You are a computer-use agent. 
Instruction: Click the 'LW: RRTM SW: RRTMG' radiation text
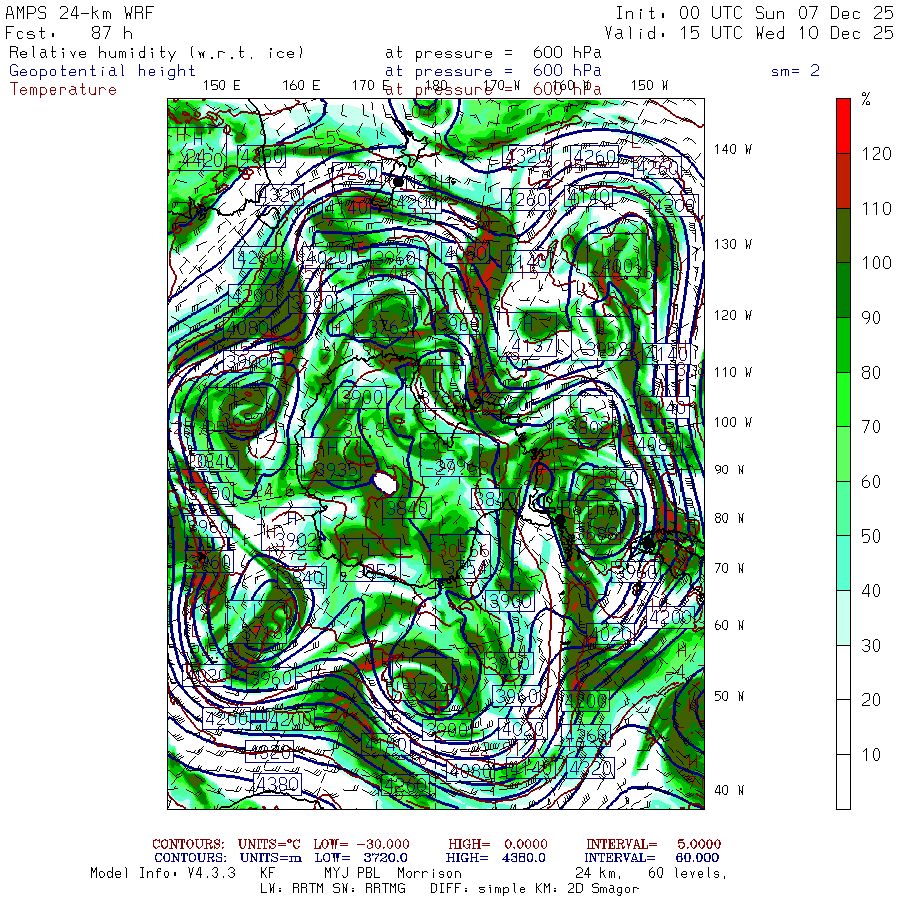(333, 889)
